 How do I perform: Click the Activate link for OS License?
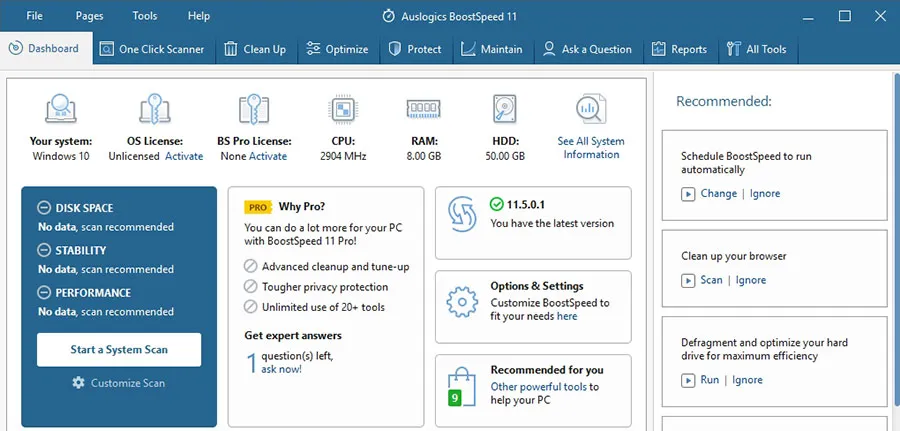pos(184,156)
